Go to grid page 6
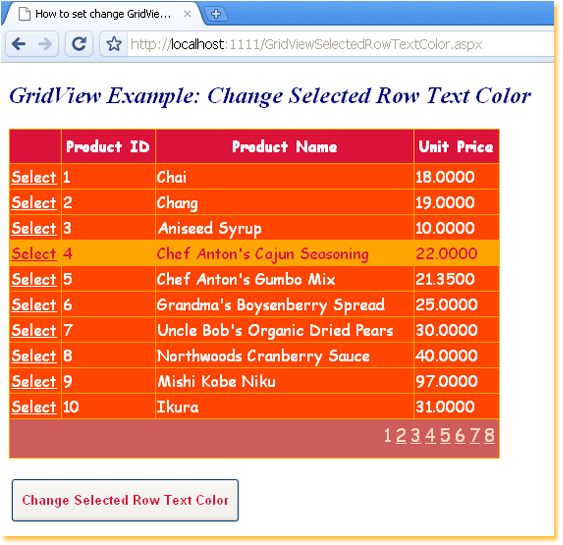The width and height of the screenshot is (563, 545). pos(460,435)
